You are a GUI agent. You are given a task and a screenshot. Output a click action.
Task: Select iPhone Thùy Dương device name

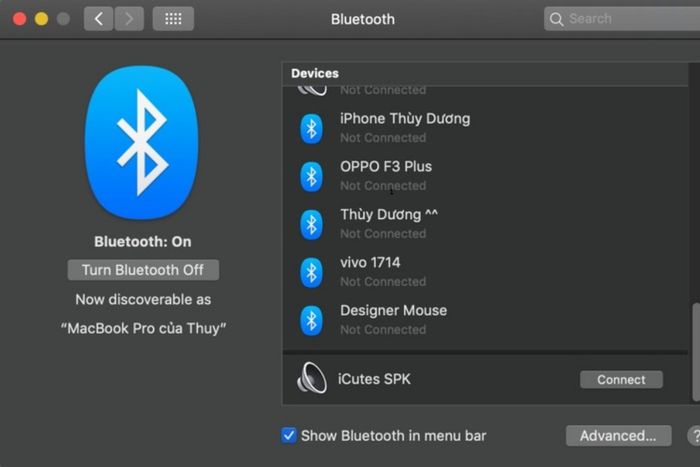pyautogui.click(x=405, y=119)
